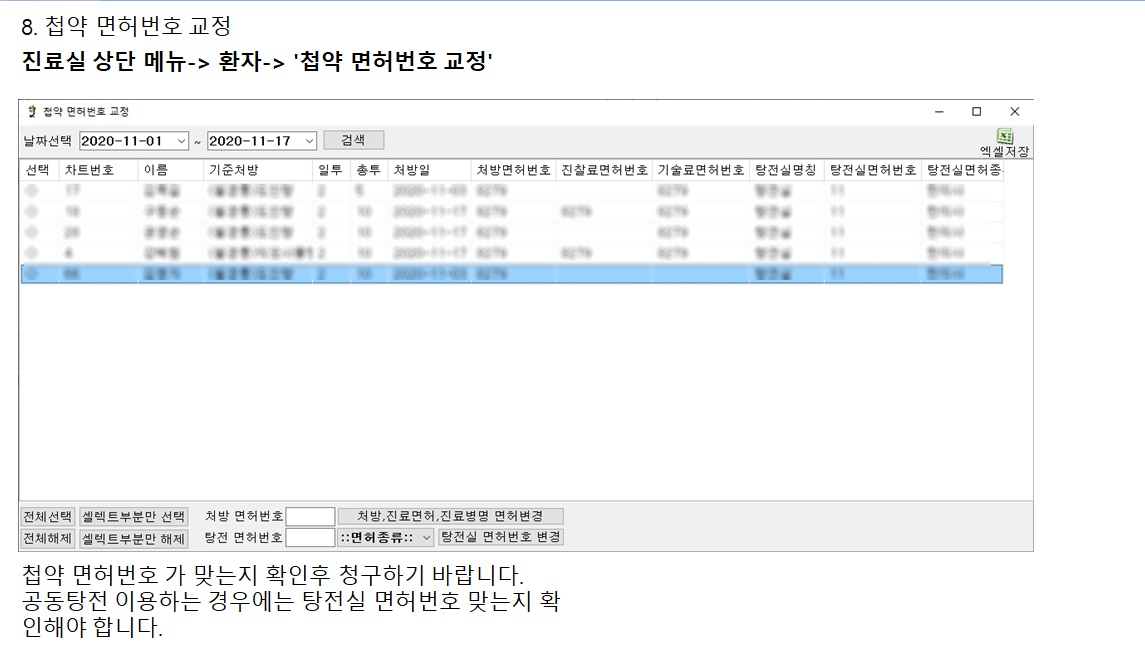
Task: Sort by the 차트번호 column header
Action: pos(89,170)
